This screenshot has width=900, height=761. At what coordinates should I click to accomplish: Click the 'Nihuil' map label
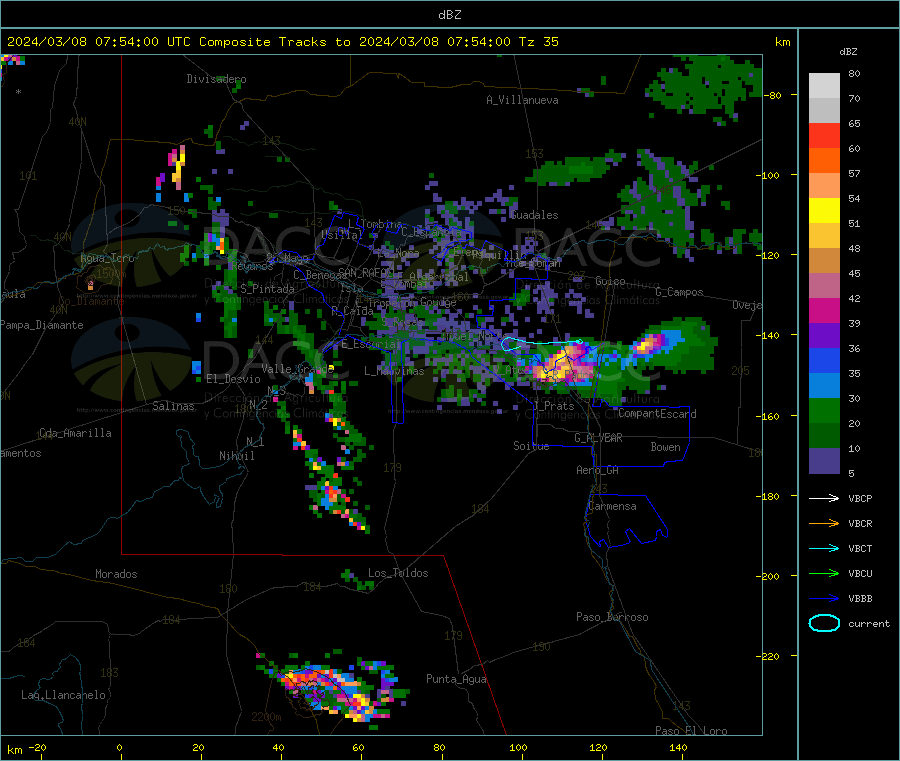(236, 456)
